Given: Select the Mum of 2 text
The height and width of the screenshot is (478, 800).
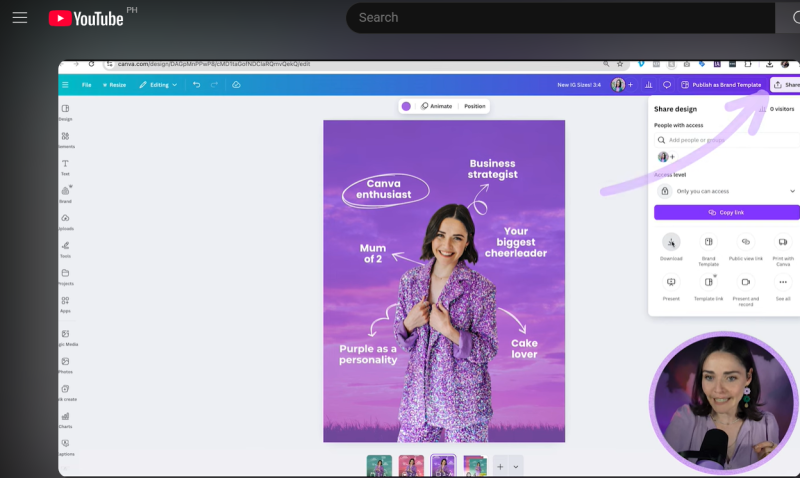Looking at the screenshot, I should point(372,253).
